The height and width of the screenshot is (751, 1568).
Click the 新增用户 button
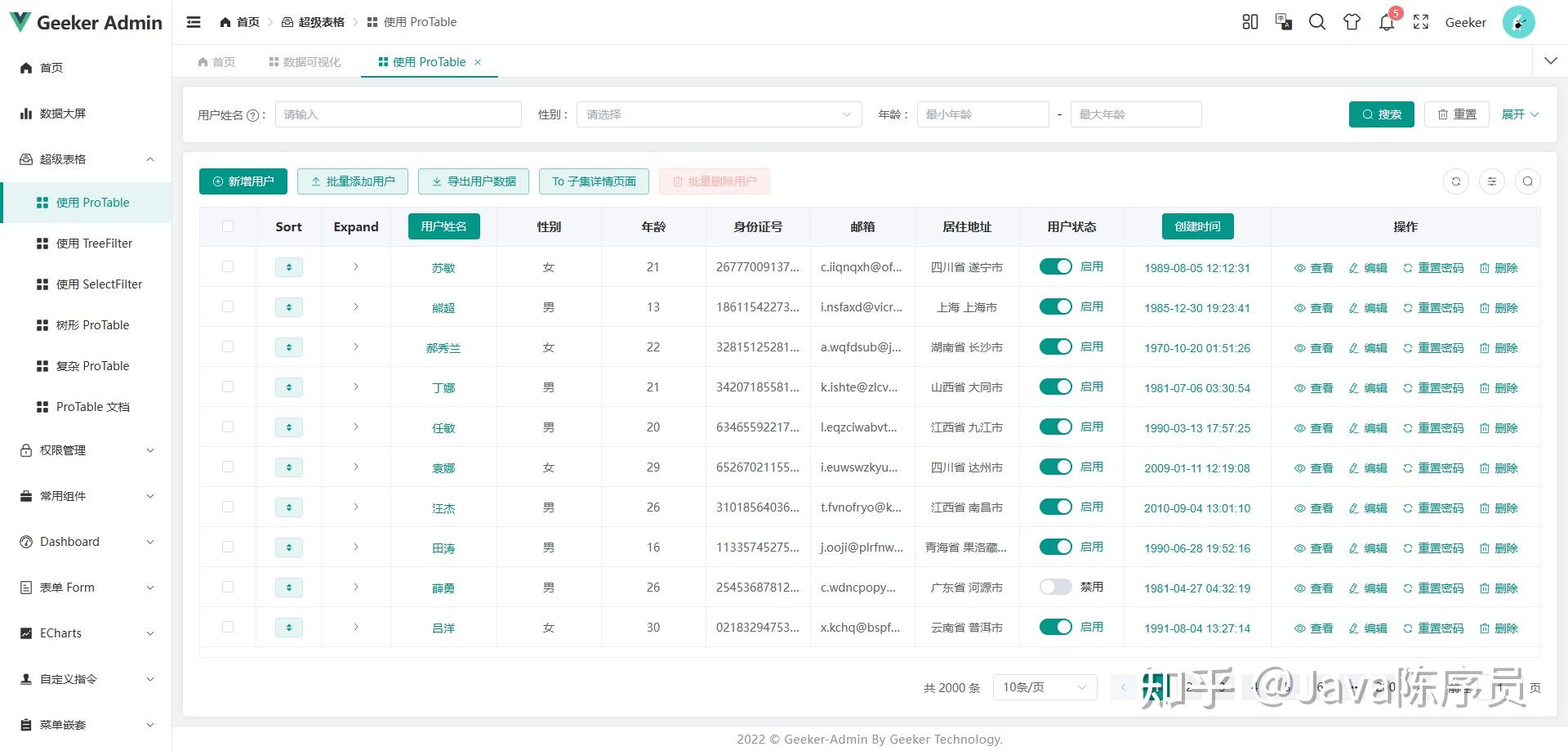[243, 181]
